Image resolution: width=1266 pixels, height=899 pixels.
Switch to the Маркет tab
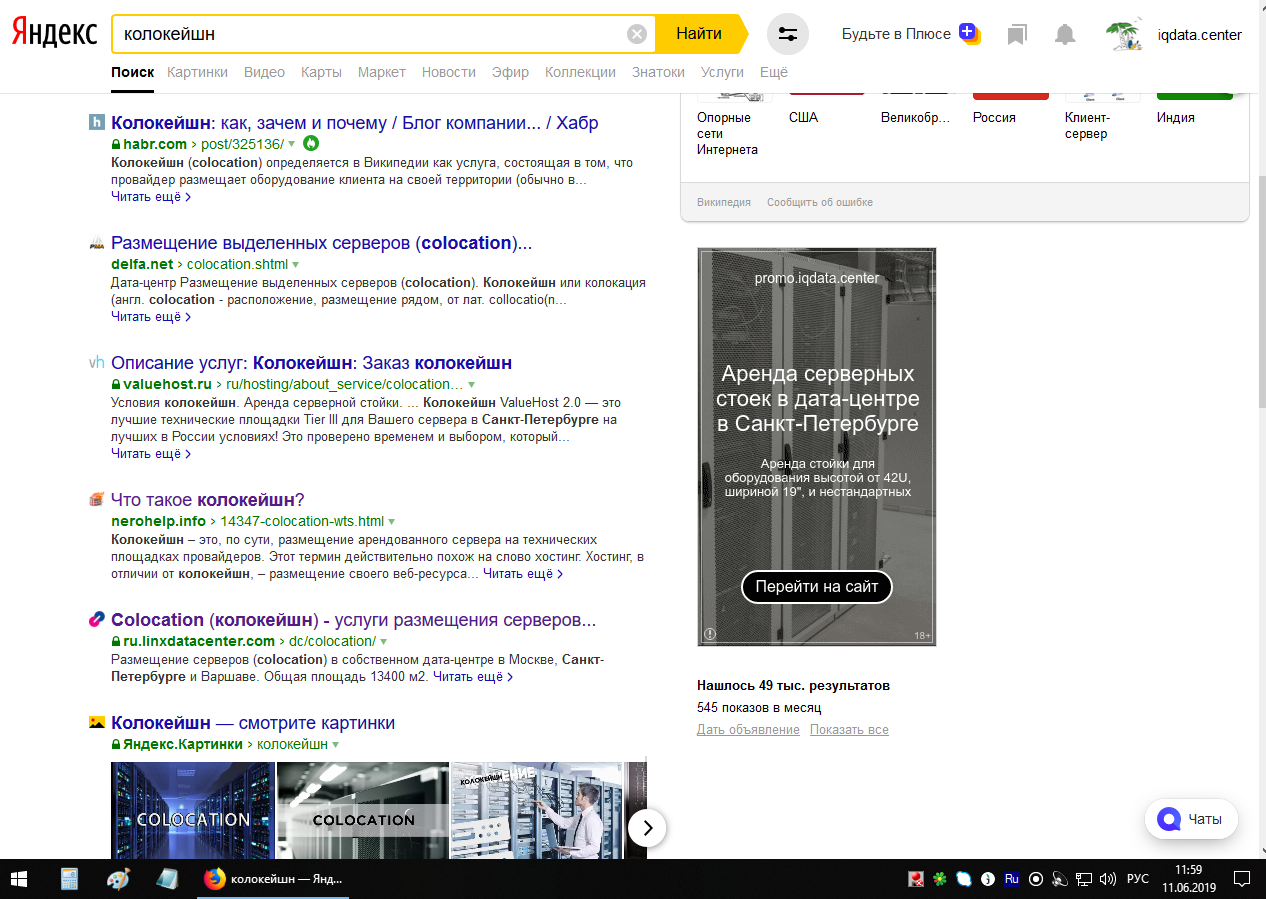[382, 72]
